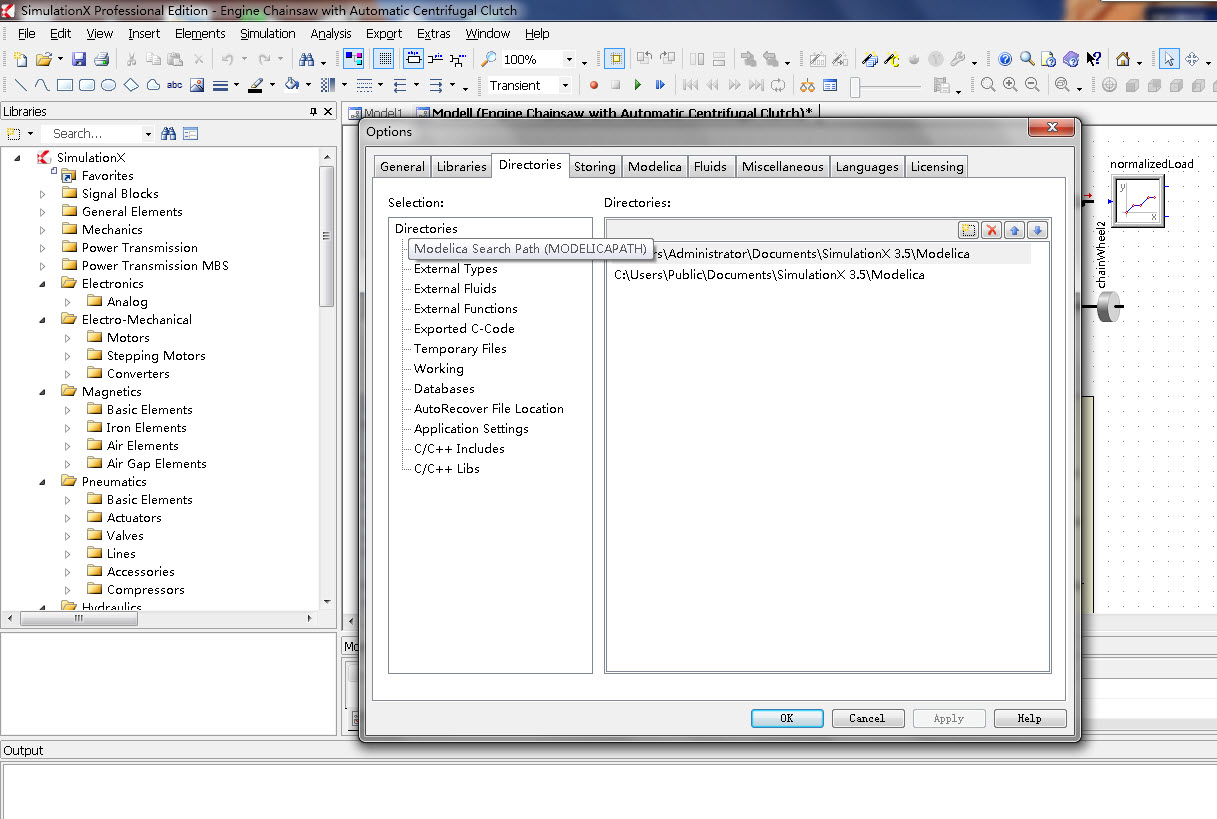Viewport: 1217px width, 819px height.
Task: Open the Modelica tab in Options
Action: pyautogui.click(x=655, y=167)
